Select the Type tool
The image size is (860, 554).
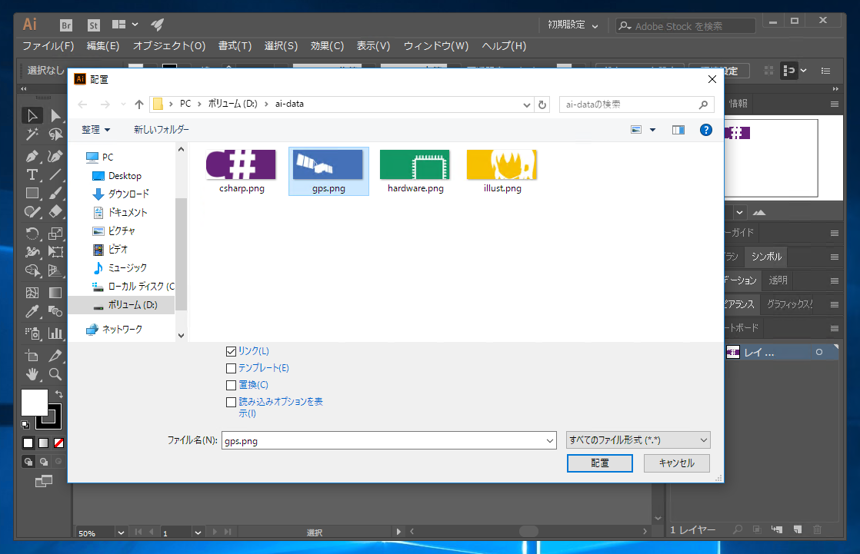click(32, 175)
